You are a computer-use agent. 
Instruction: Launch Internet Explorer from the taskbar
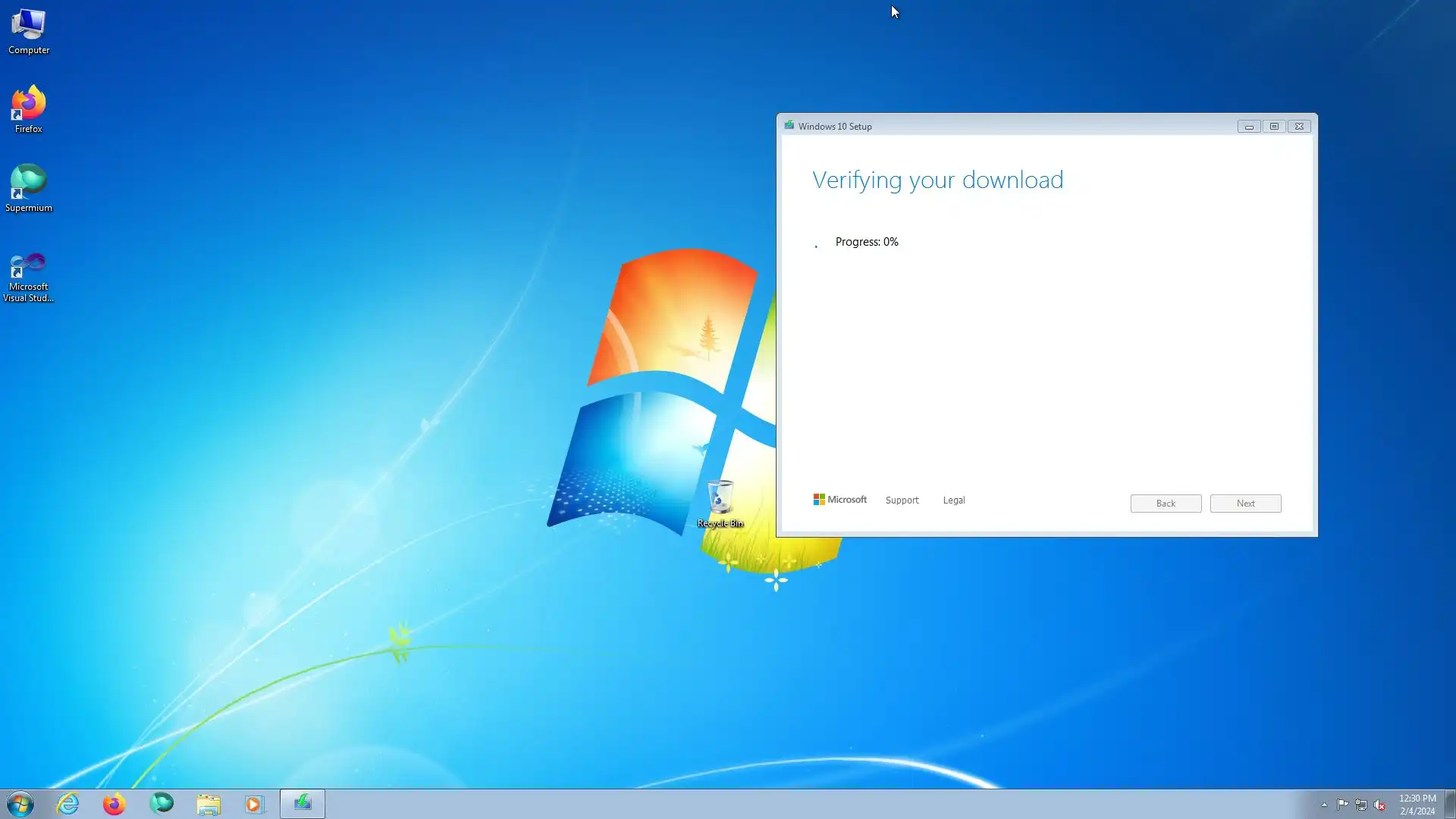point(68,804)
